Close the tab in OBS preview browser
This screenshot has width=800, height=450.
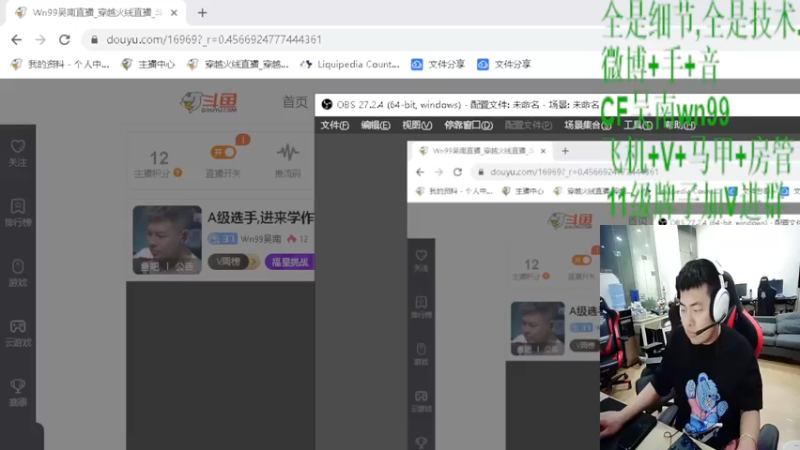click(x=543, y=151)
